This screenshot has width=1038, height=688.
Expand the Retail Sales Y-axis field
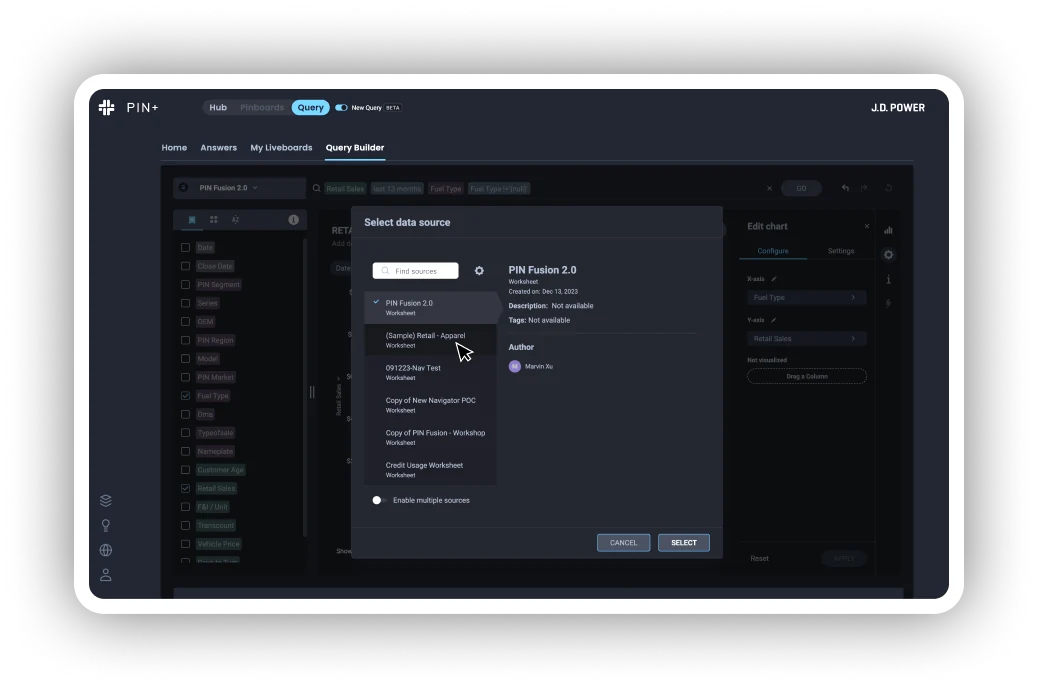[806, 338]
